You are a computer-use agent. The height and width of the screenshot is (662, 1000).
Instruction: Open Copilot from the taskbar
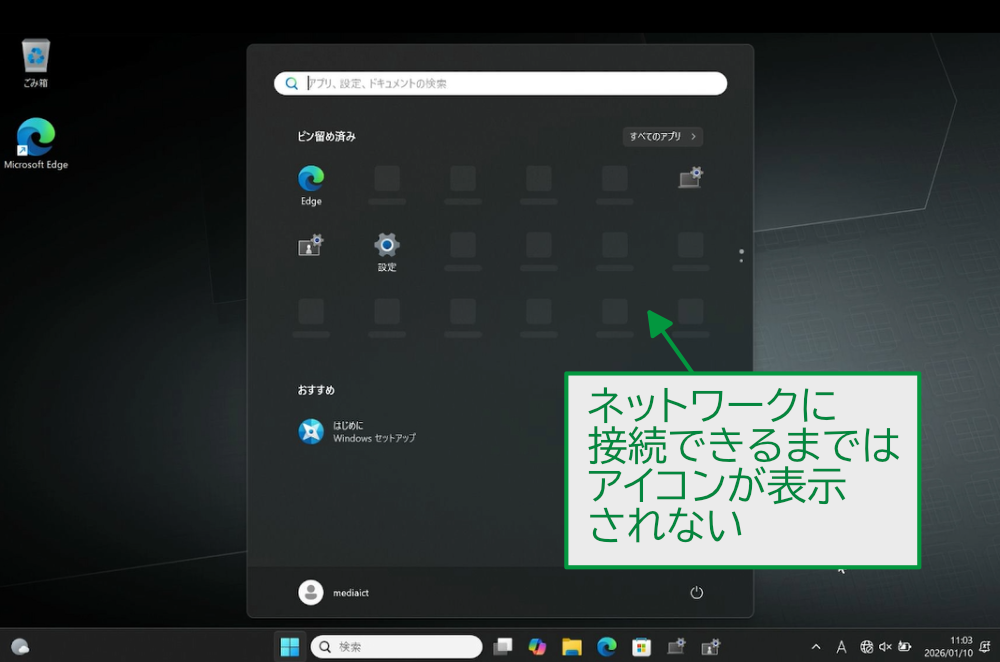coord(538,647)
